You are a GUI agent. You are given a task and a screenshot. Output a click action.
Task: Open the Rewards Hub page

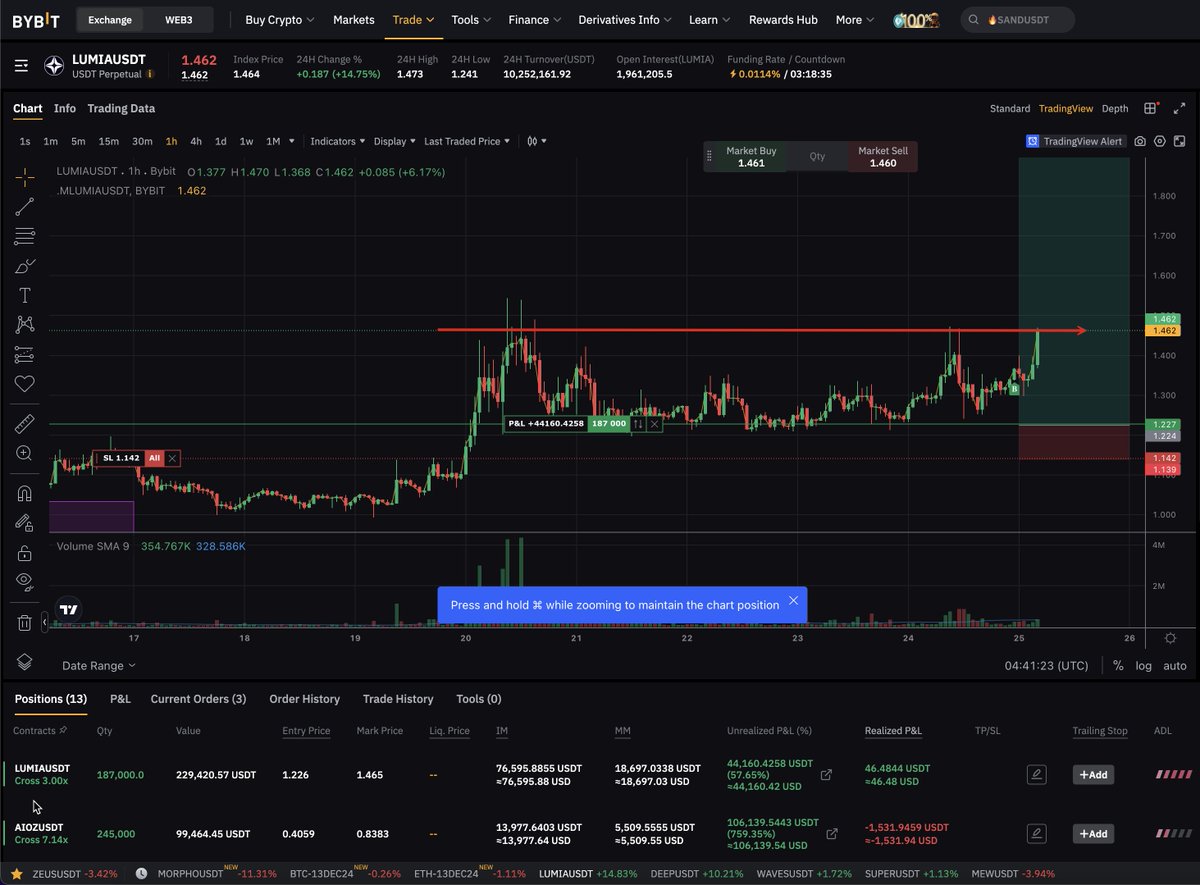coord(783,19)
